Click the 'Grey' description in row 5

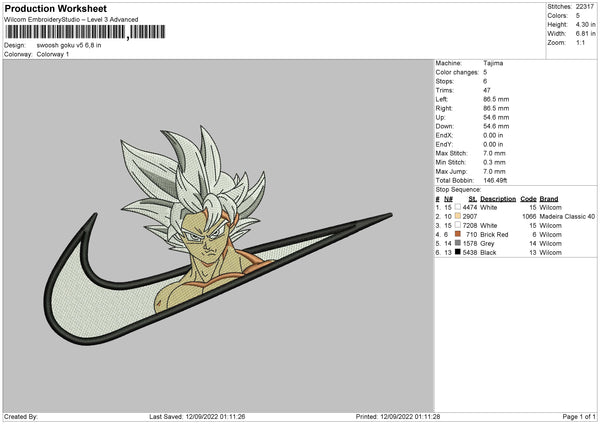(x=487, y=243)
